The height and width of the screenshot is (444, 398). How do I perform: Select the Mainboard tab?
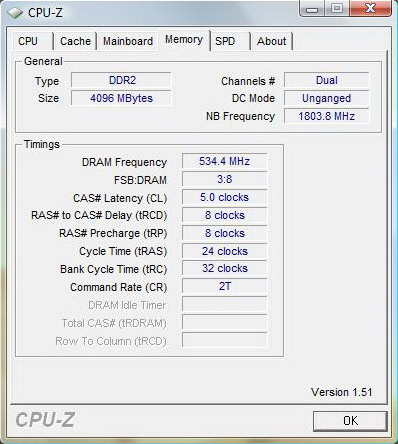point(128,41)
